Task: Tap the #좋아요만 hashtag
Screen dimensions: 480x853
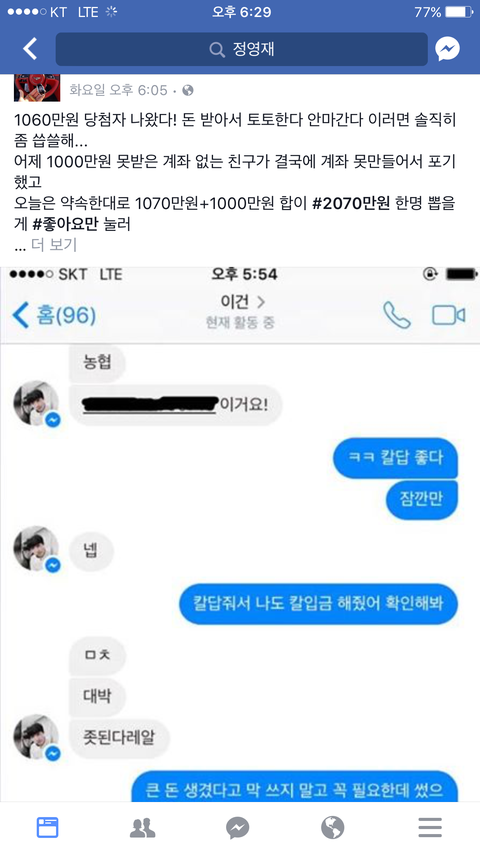Action: (x=65, y=224)
